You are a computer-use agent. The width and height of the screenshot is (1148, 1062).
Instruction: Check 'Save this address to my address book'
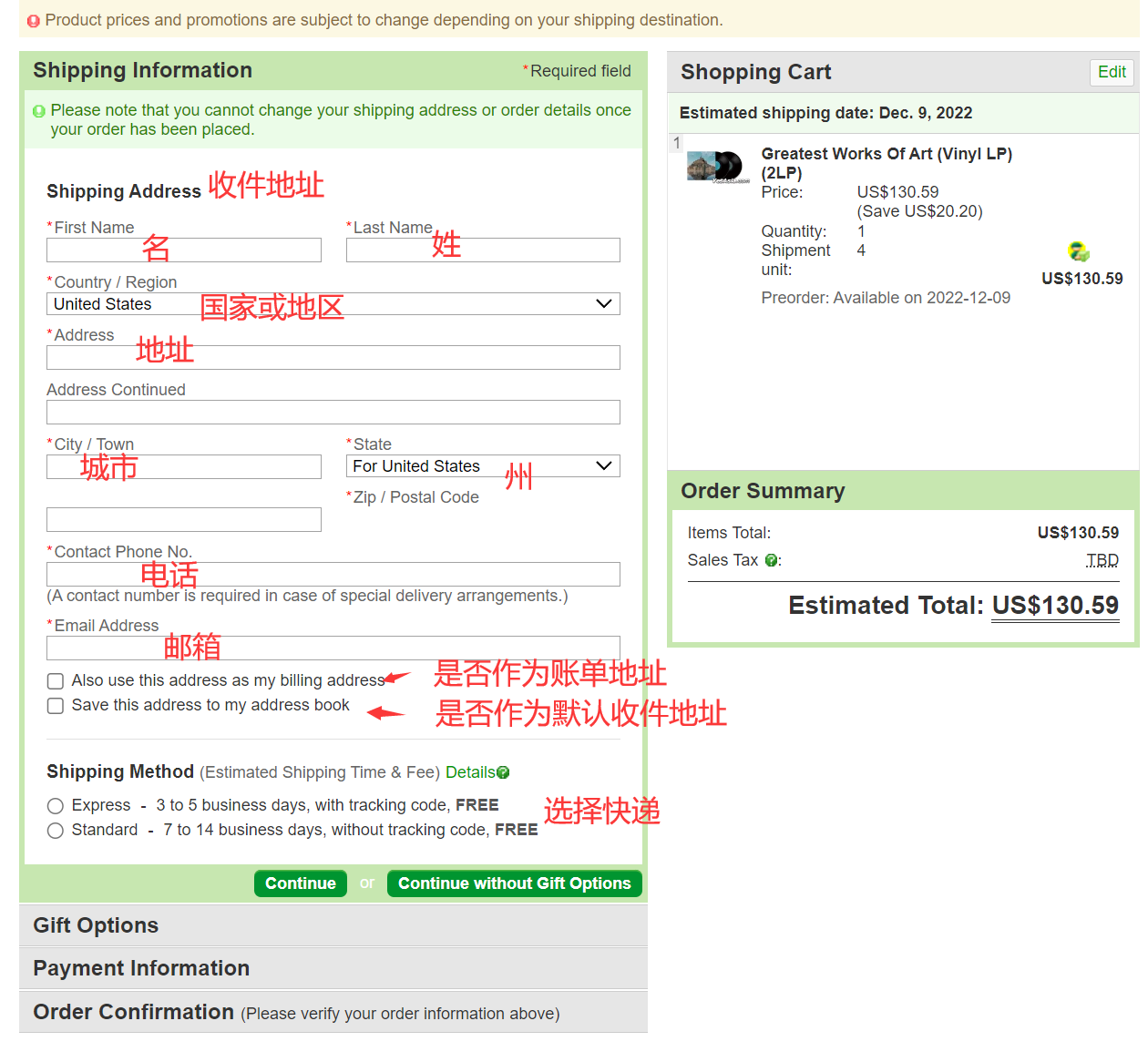tap(55, 705)
